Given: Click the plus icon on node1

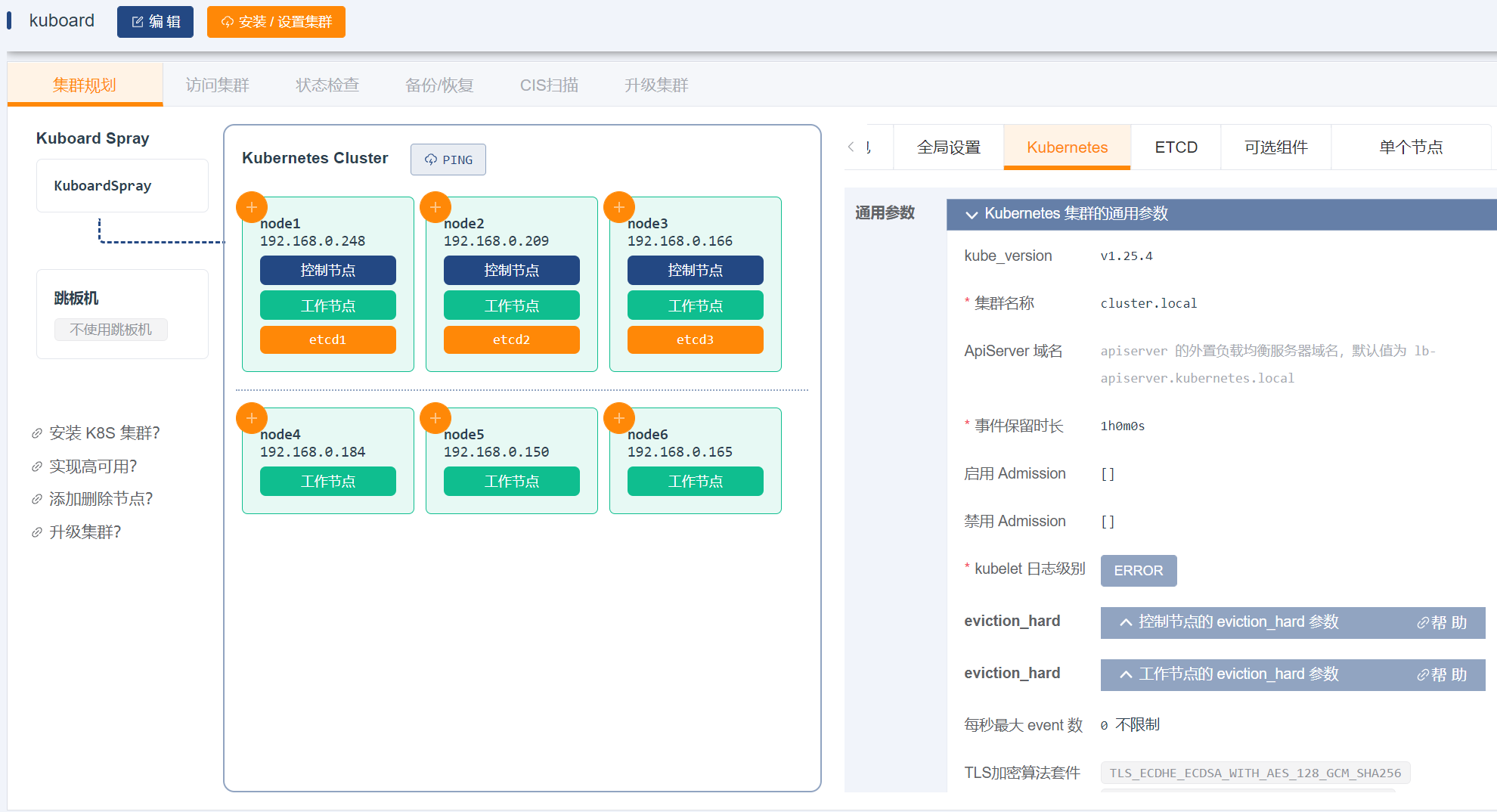Looking at the screenshot, I should coord(252,207).
